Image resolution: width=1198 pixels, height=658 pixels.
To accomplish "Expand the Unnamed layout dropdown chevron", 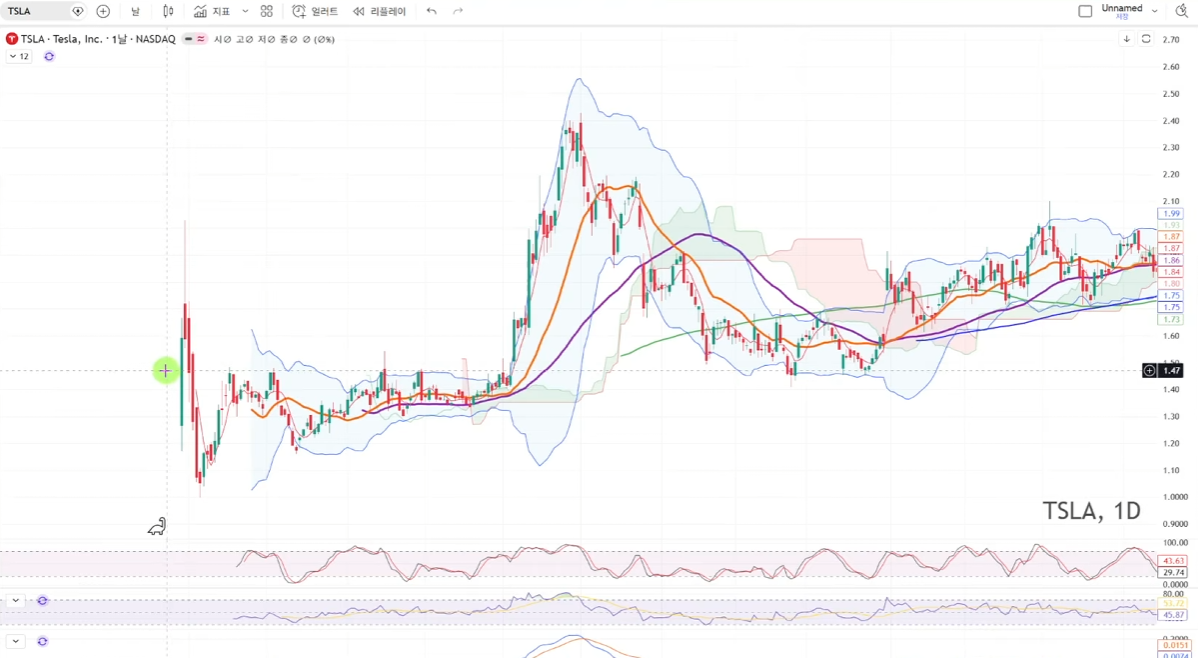I will click(1154, 11).
